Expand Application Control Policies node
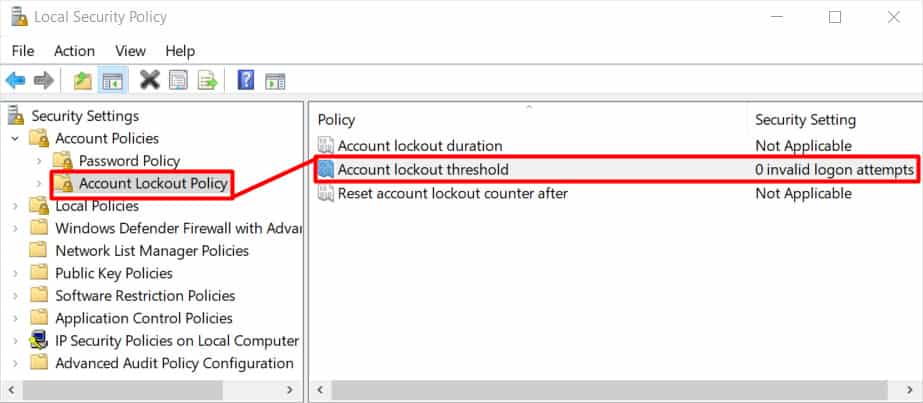The image size is (923, 403). point(15,318)
